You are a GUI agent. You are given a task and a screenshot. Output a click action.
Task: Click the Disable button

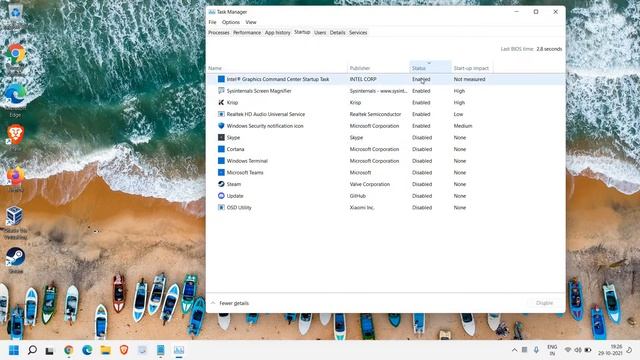pyautogui.click(x=544, y=303)
